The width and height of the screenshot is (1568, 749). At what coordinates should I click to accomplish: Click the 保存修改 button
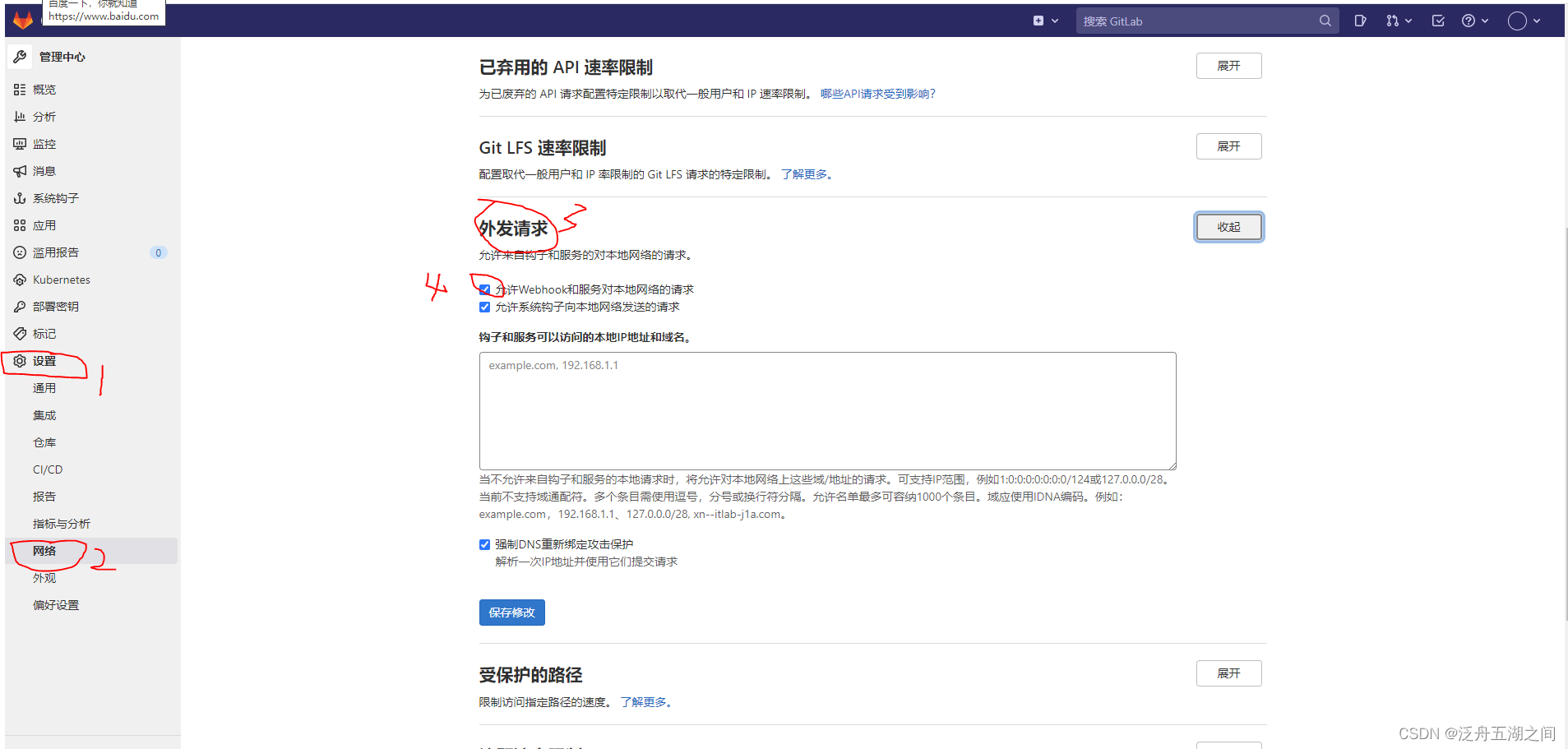(x=511, y=612)
